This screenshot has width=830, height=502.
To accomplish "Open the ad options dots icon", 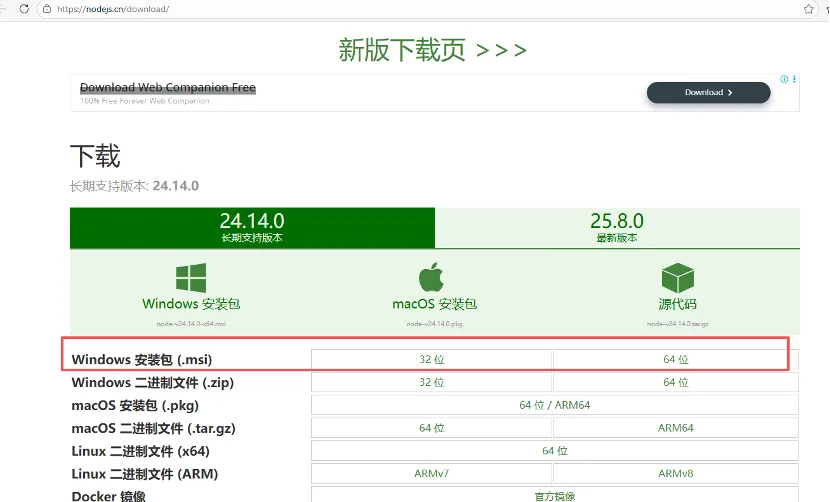I will pyautogui.click(x=794, y=79).
